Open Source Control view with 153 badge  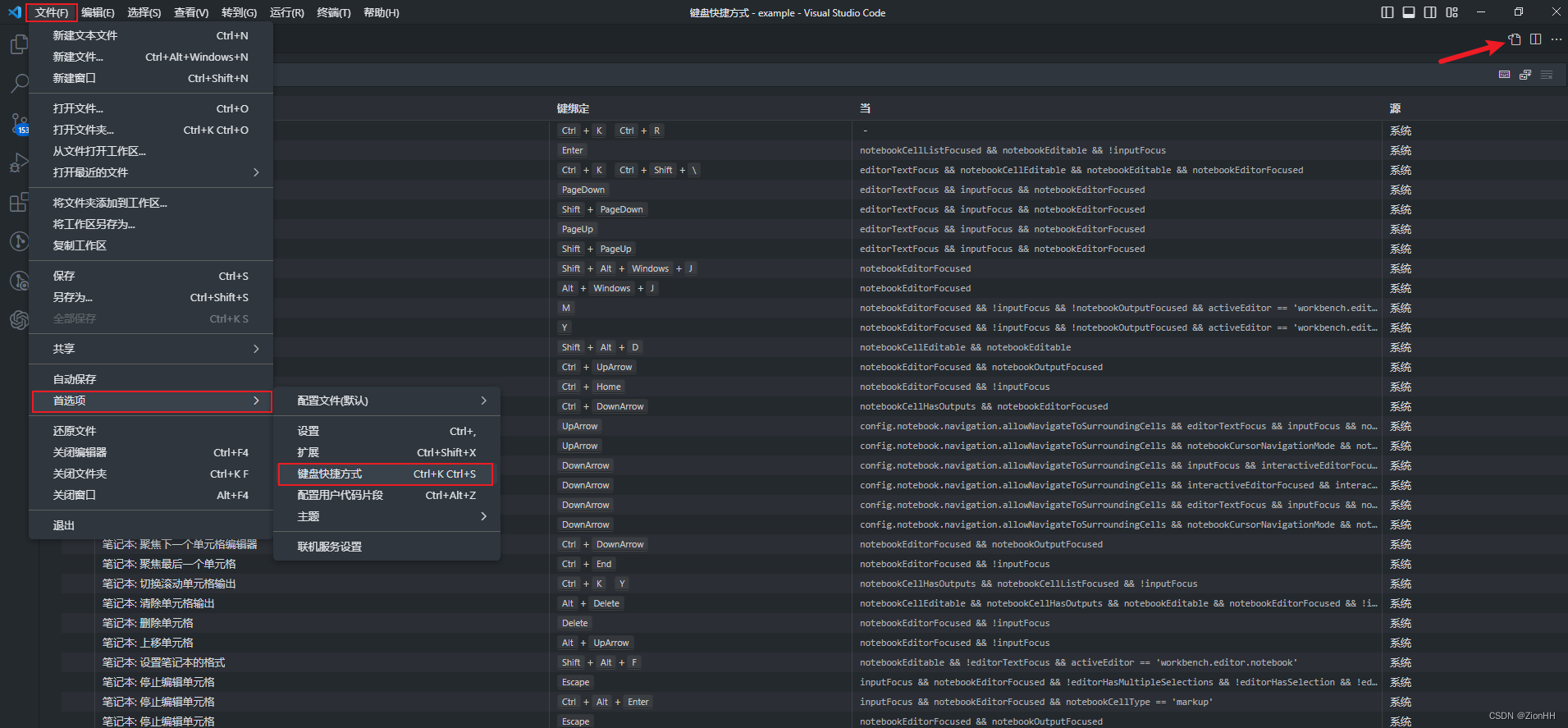coord(19,123)
